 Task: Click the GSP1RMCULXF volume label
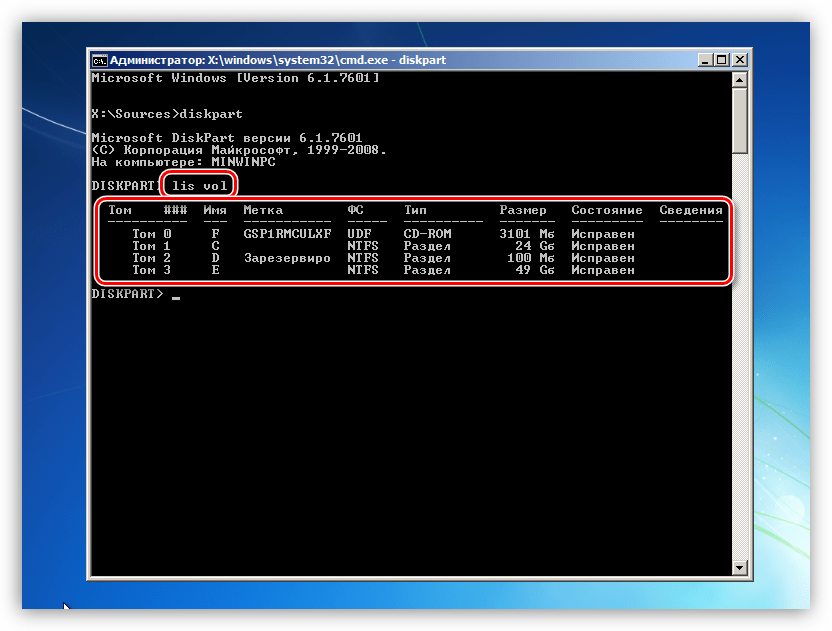click(287, 234)
